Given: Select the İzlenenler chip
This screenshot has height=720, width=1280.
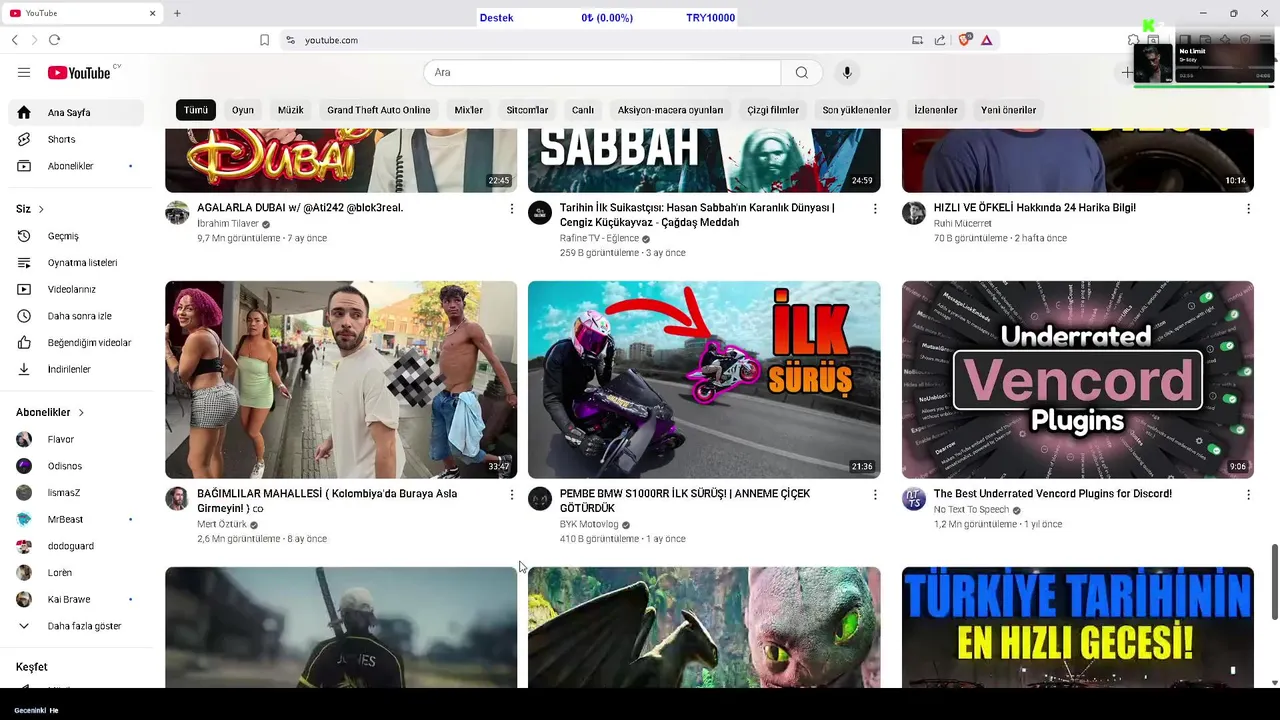Looking at the screenshot, I should [936, 110].
